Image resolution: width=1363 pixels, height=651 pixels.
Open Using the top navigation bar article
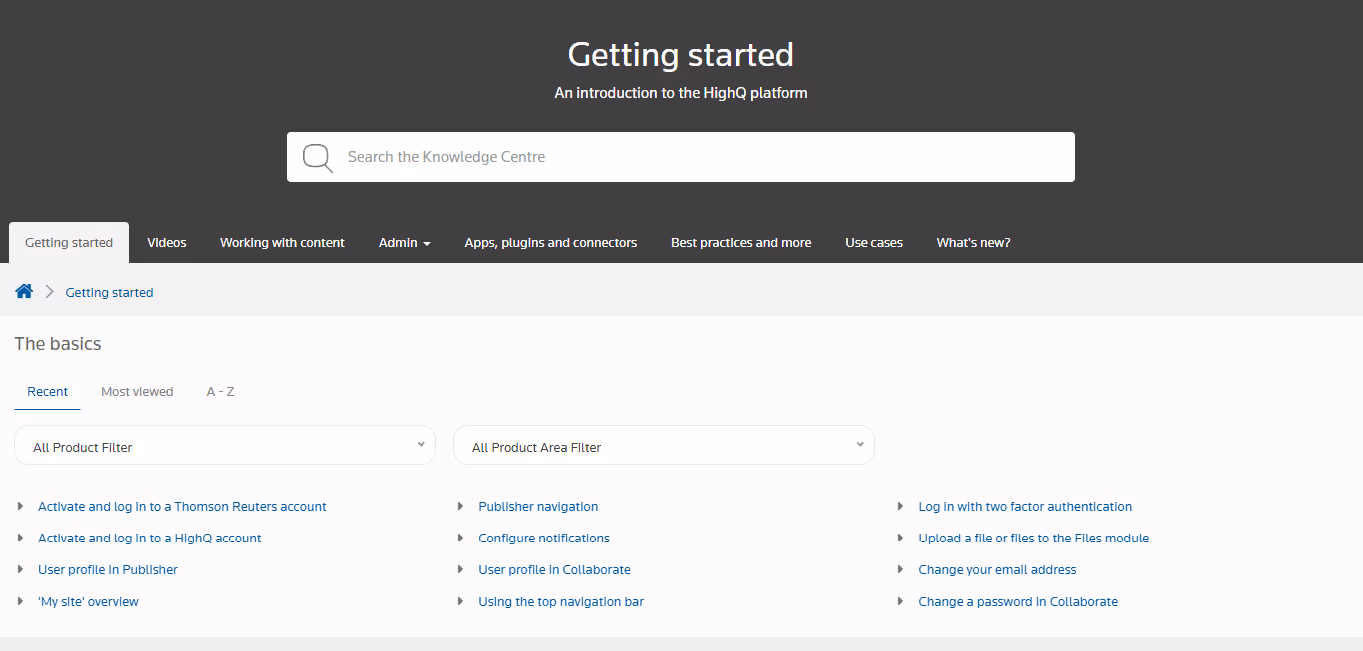point(561,602)
